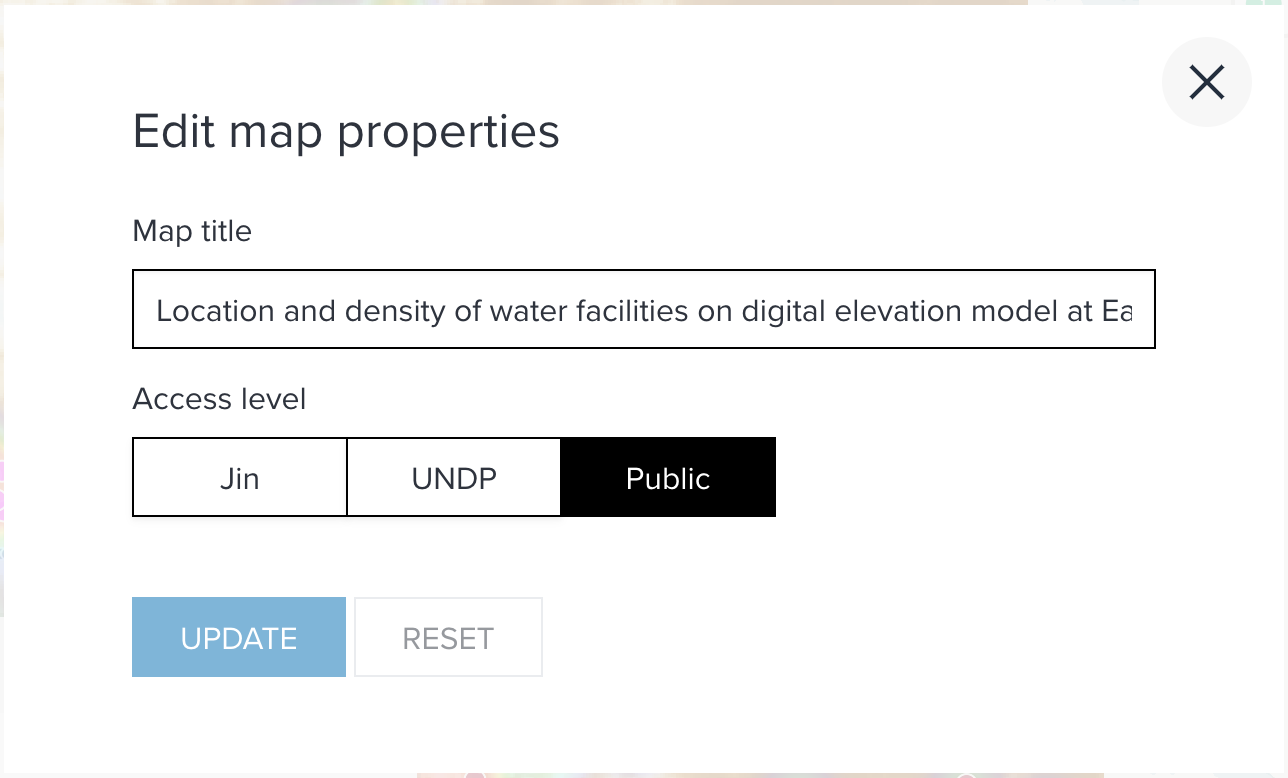
Task: Click the Edit map properties heading
Action: [346, 131]
